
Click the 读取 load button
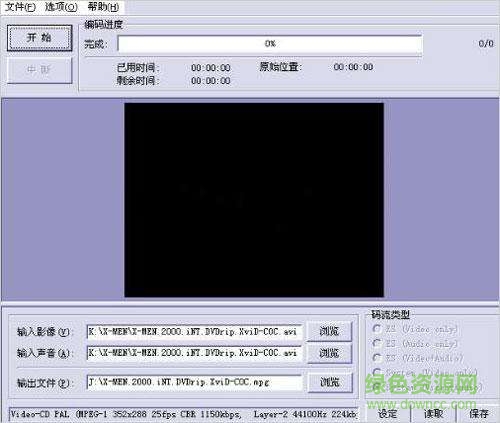click(x=433, y=414)
